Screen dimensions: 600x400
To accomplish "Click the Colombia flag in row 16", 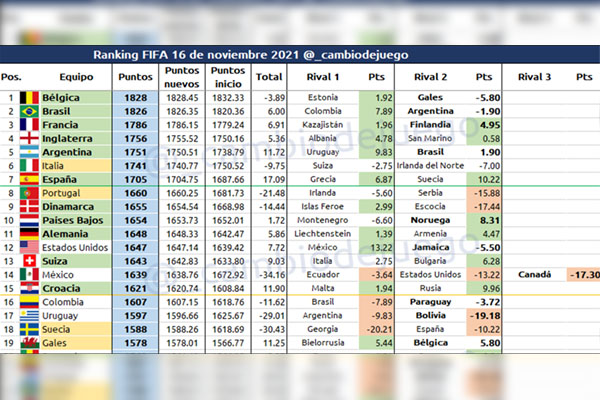I will pyautogui.click(x=29, y=302).
